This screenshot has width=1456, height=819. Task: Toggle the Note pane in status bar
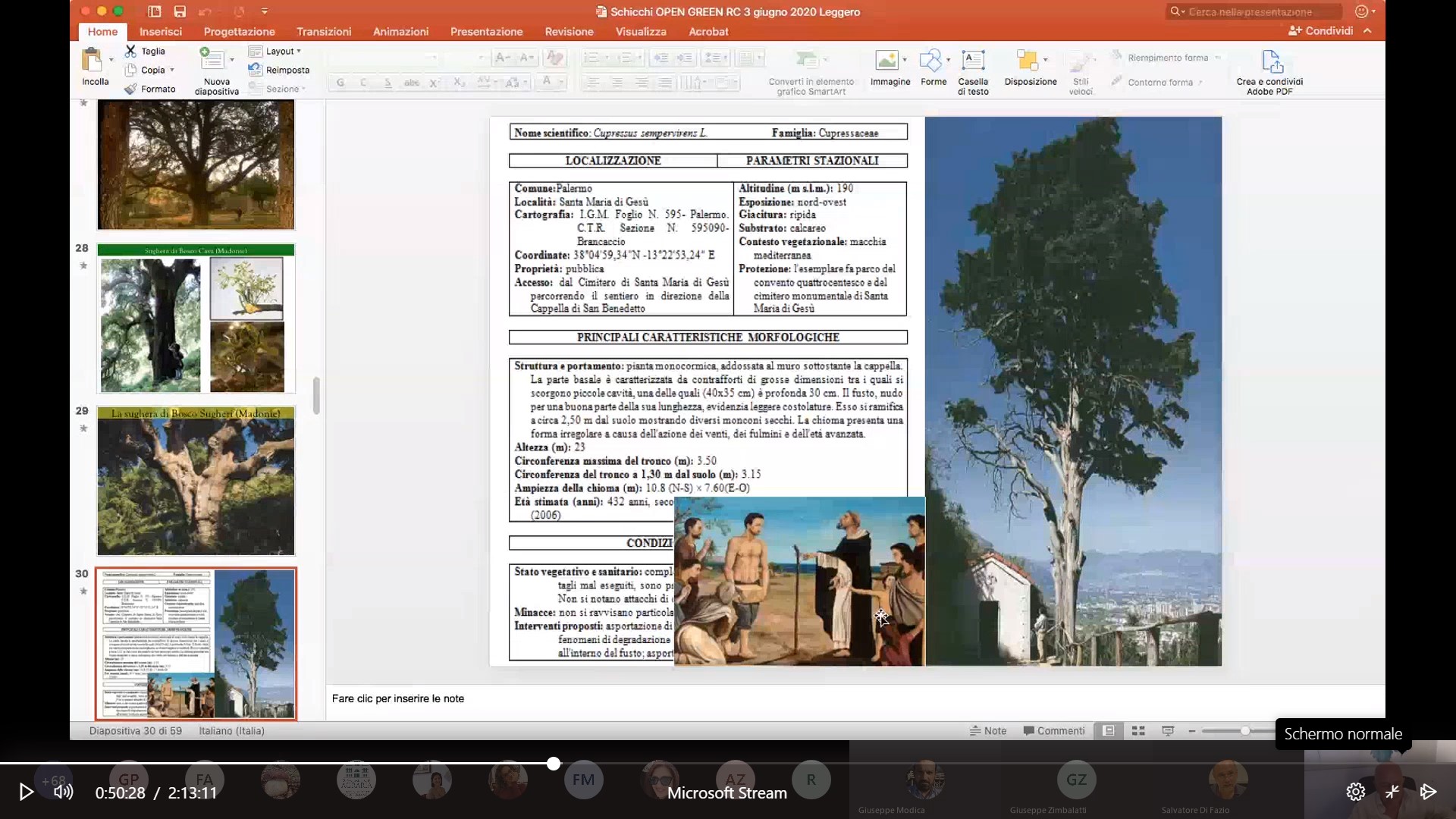(987, 731)
